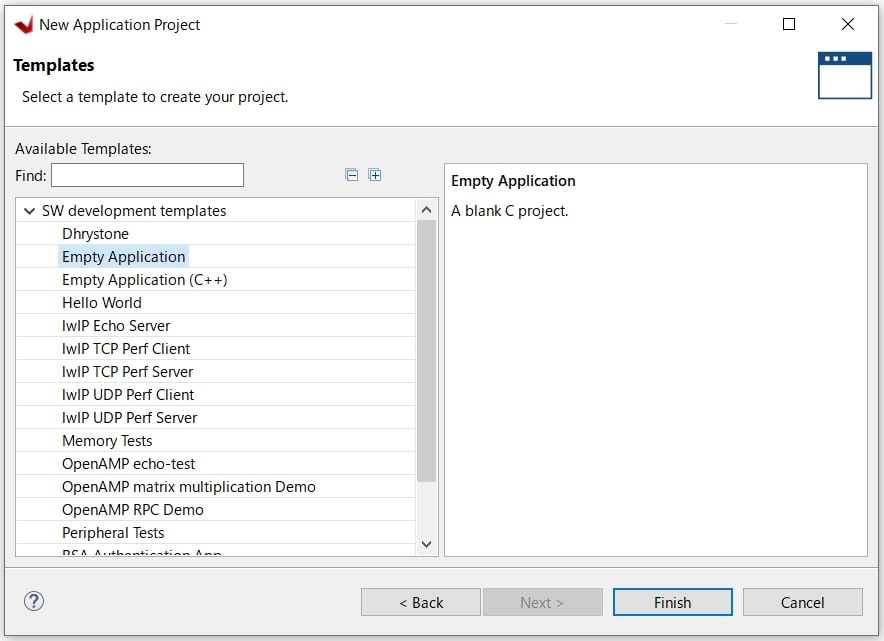Click the template list scroll up arrow
The width and height of the screenshot is (884, 641).
tap(427, 210)
